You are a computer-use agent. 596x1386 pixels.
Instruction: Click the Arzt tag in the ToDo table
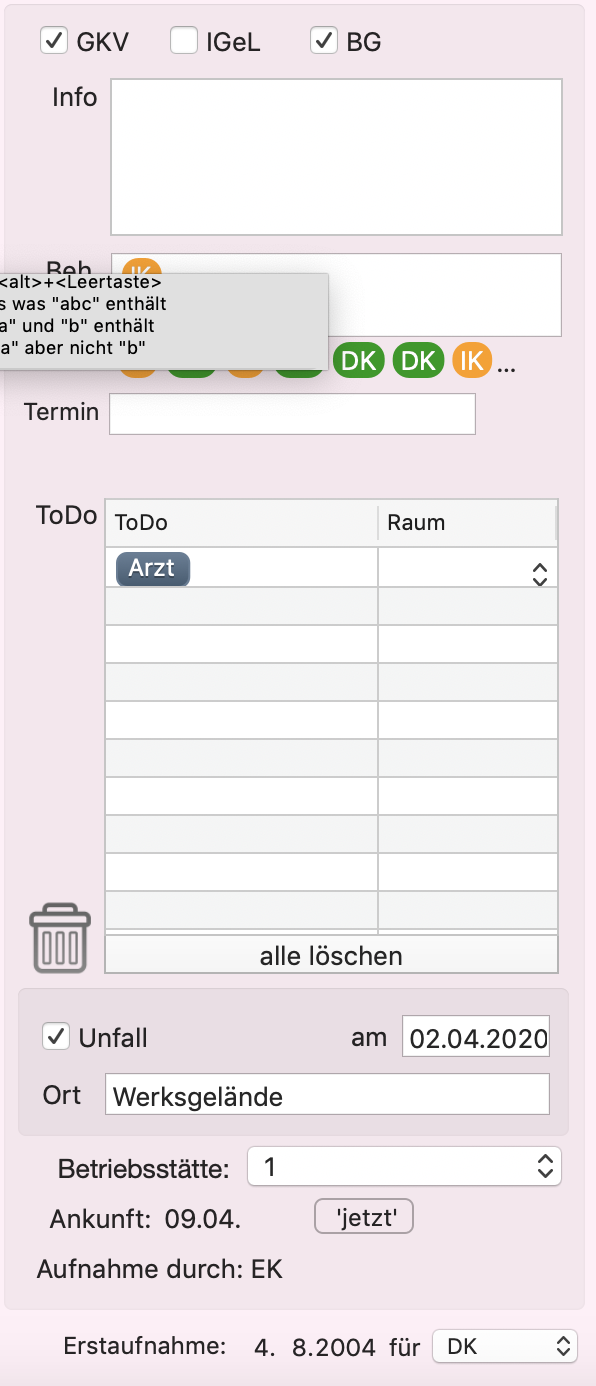pyautogui.click(x=153, y=568)
